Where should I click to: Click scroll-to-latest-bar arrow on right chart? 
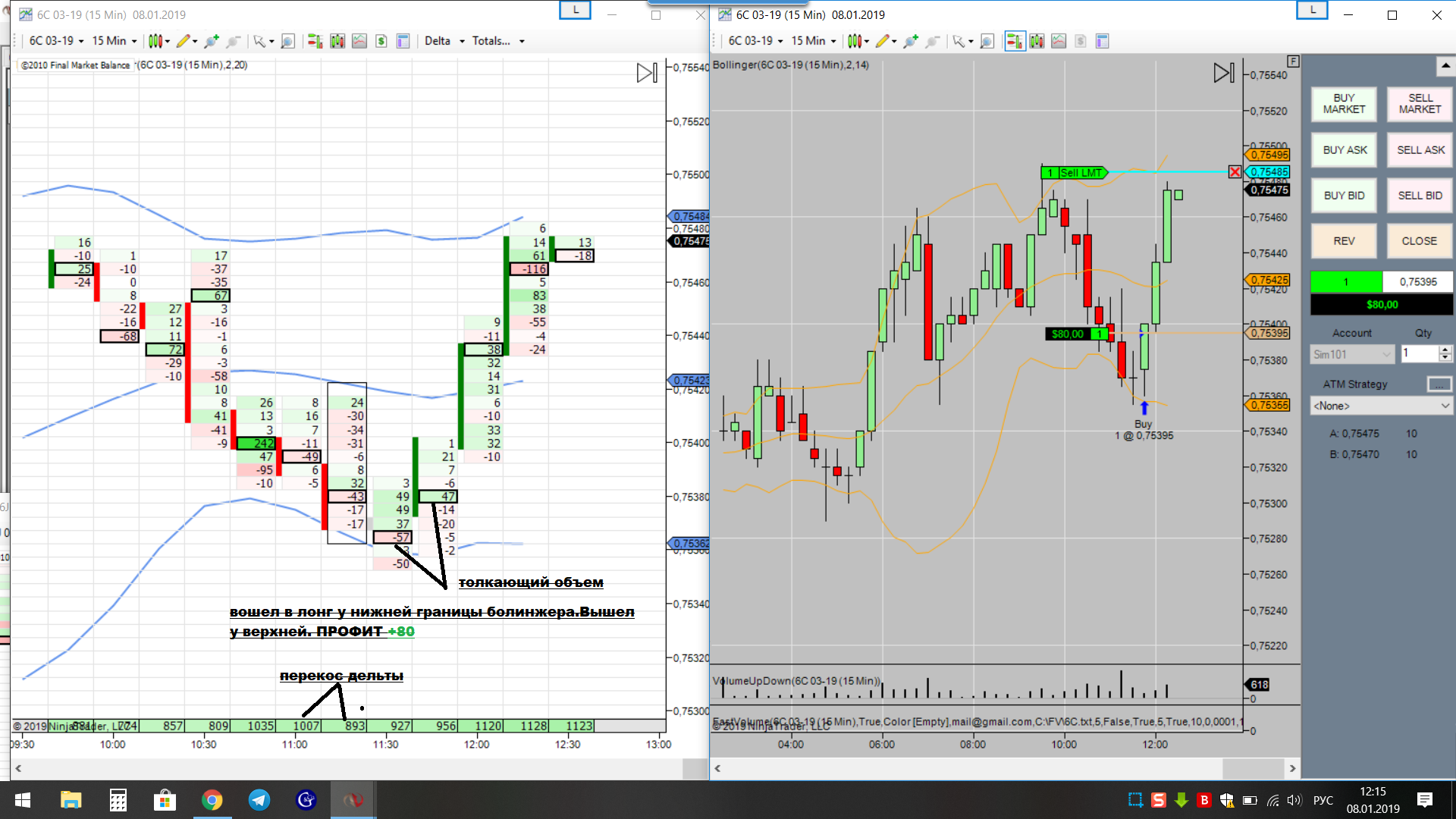(x=1223, y=73)
